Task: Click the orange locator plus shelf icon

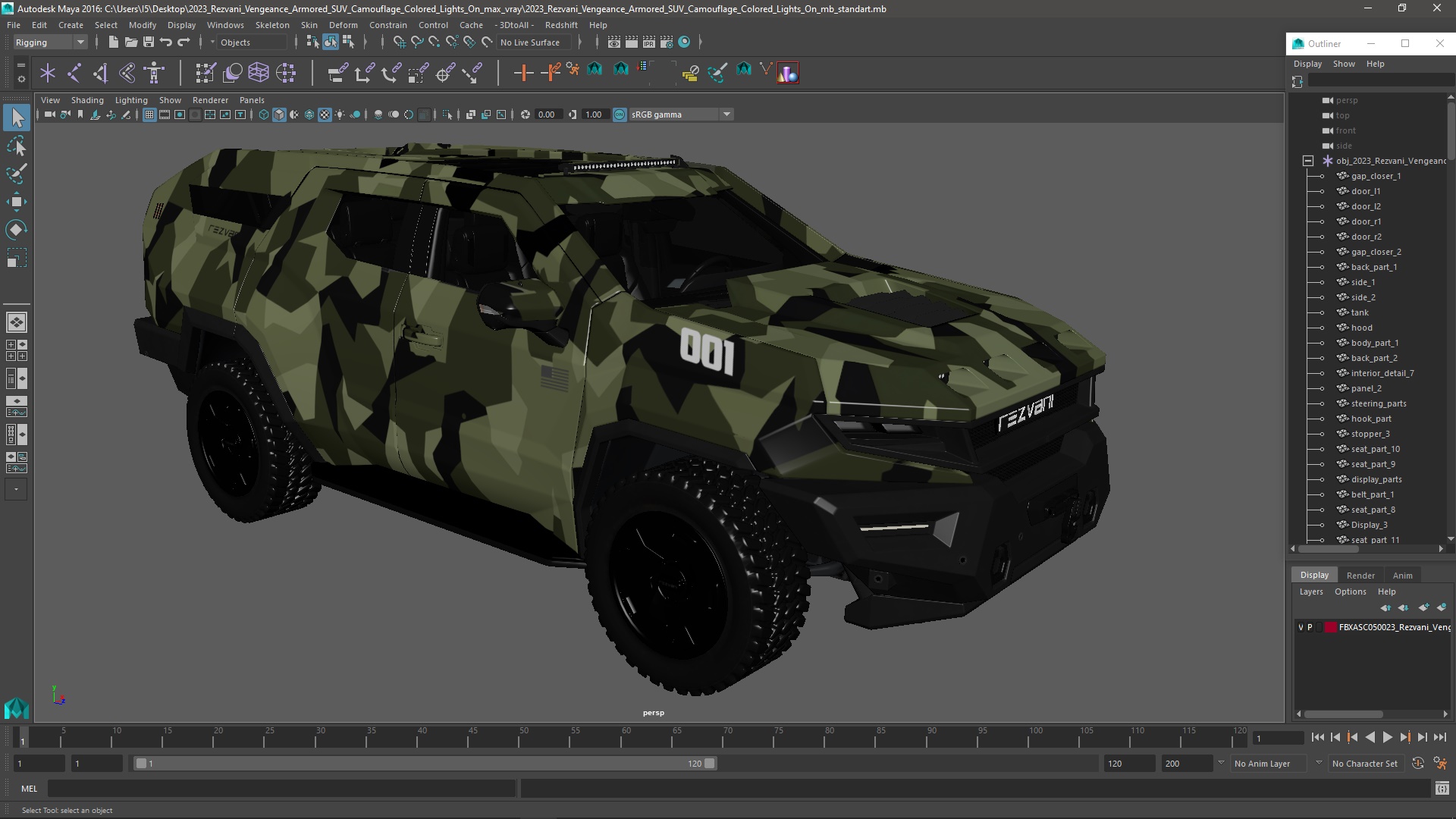Action: click(x=523, y=73)
